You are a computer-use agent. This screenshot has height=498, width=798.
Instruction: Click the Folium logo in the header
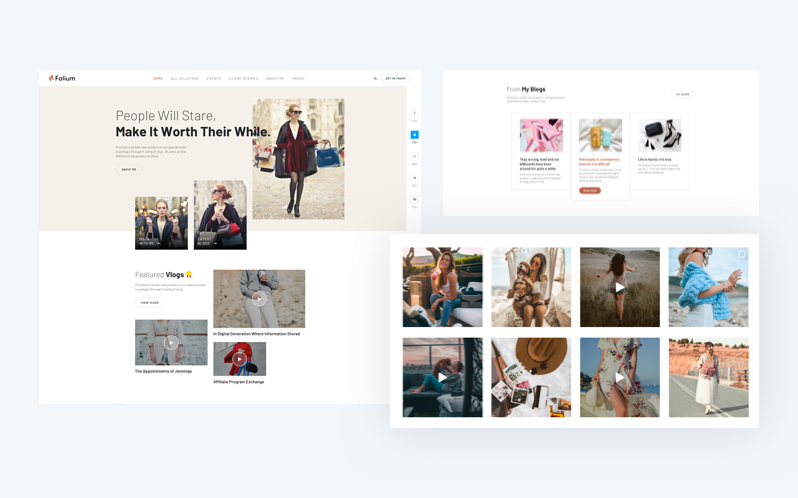click(x=62, y=78)
